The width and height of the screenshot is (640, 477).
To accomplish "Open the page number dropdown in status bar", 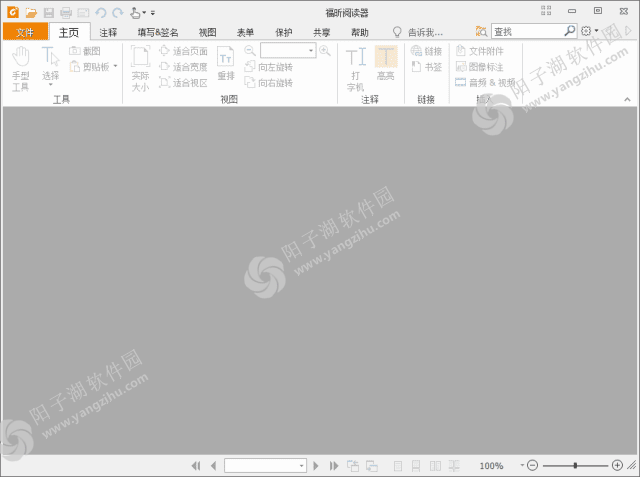I will click(301, 466).
